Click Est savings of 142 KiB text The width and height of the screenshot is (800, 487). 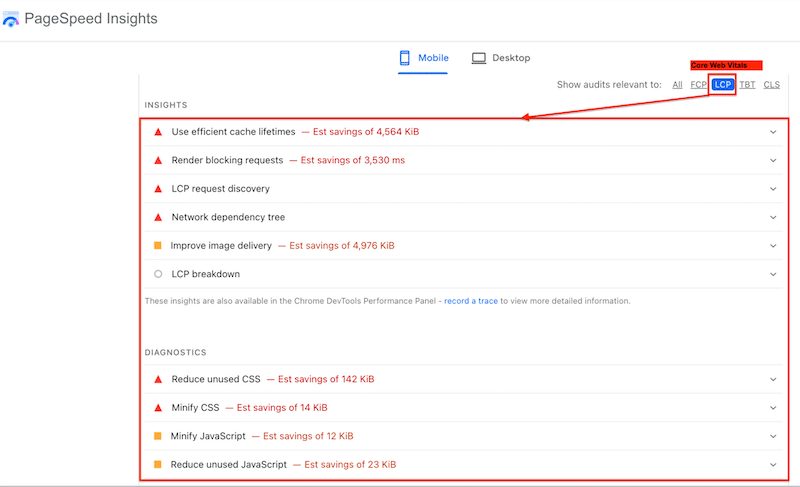(326, 379)
